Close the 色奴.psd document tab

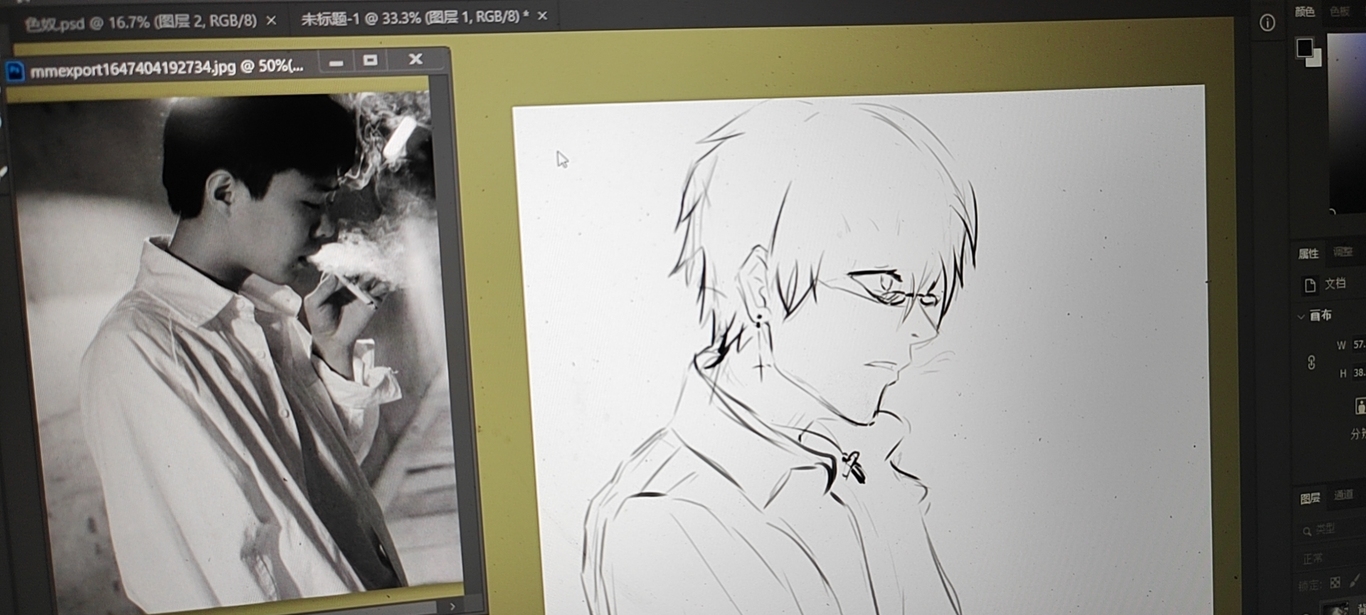[272, 21]
